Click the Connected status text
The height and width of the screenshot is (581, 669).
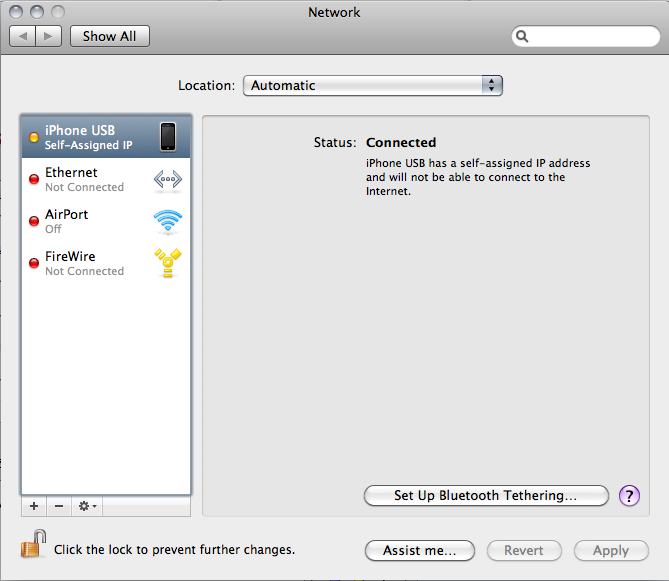tap(401, 142)
